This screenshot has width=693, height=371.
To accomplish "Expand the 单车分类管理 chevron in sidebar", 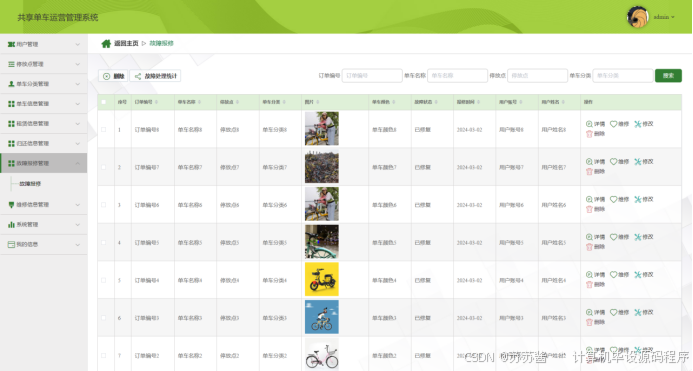I will [78, 84].
